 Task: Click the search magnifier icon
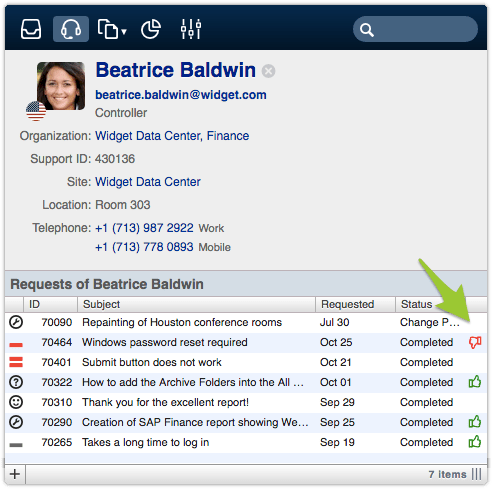coord(367,30)
